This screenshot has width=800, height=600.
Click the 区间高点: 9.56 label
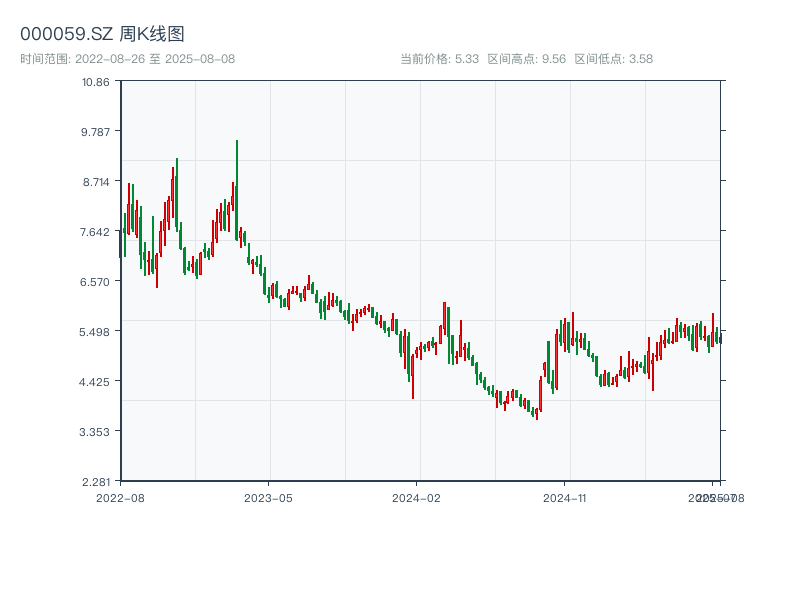coord(527,59)
